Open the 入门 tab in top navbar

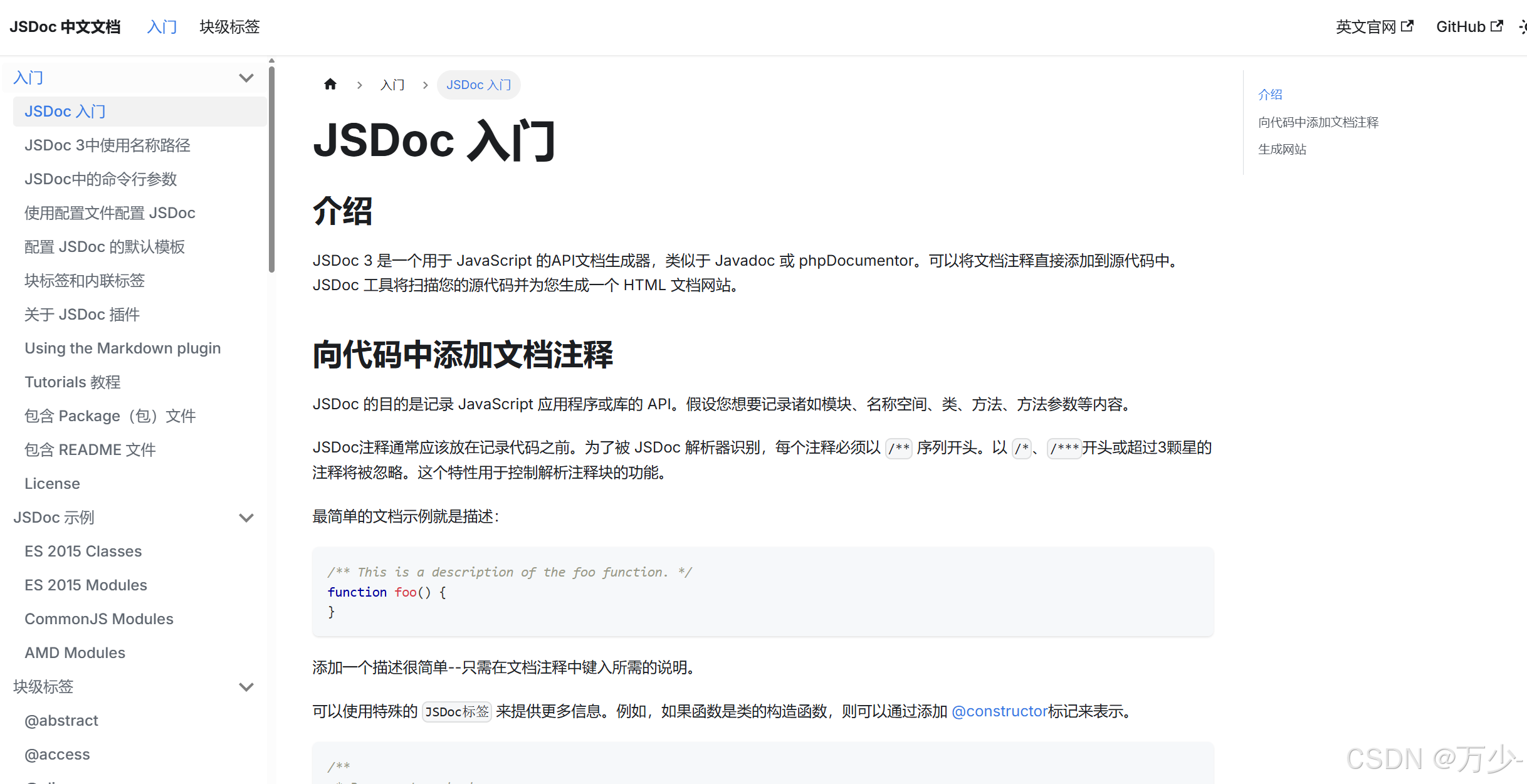click(x=162, y=27)
